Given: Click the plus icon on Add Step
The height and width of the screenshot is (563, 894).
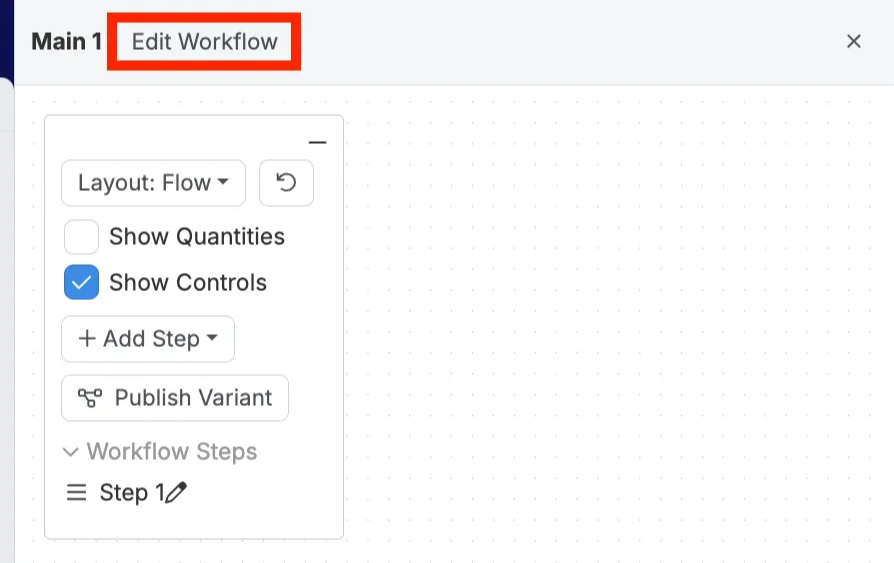Looking at the screenshot, I should coord(87,339).
